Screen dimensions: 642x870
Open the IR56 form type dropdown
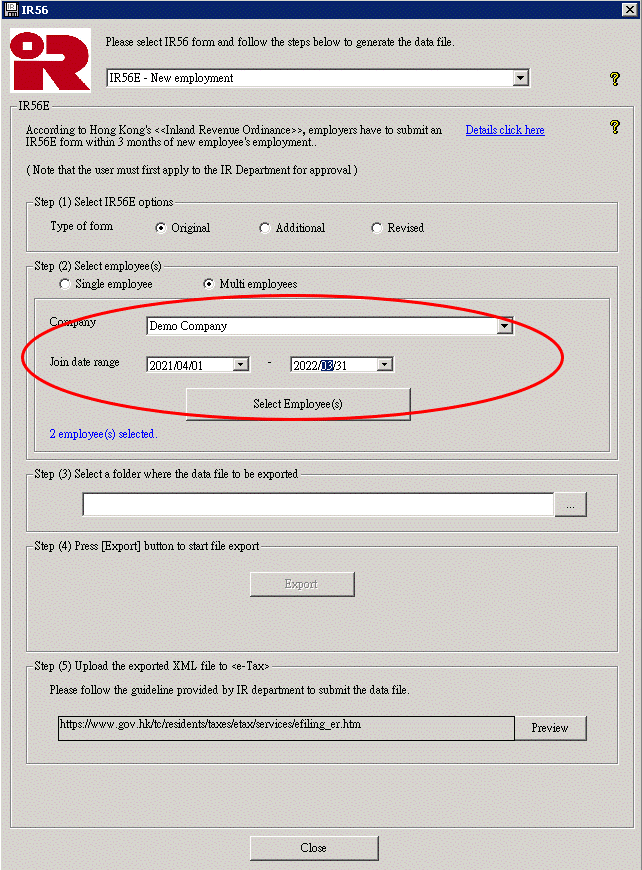tap(519, 78)
